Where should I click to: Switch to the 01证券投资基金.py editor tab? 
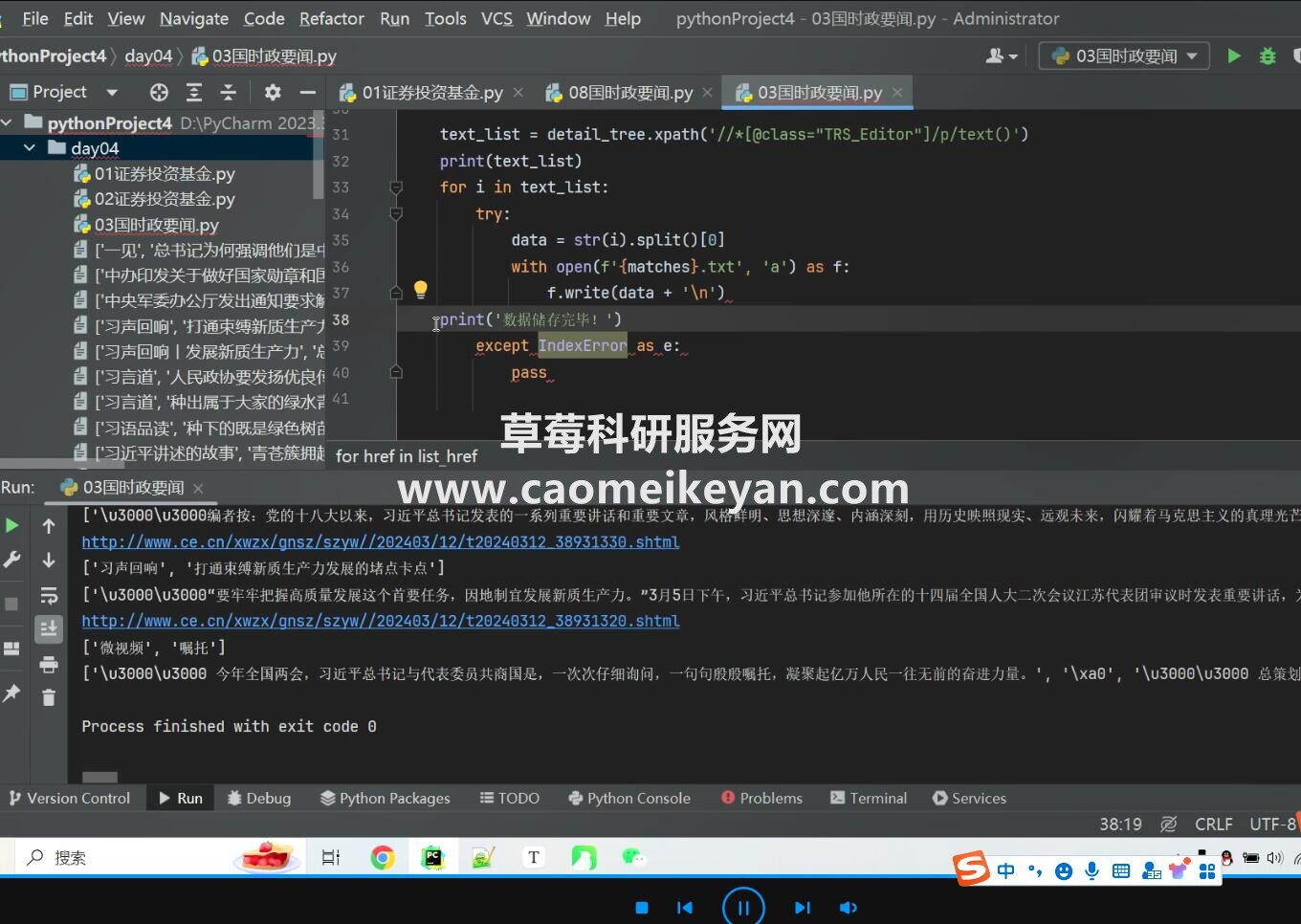[420, 93]
